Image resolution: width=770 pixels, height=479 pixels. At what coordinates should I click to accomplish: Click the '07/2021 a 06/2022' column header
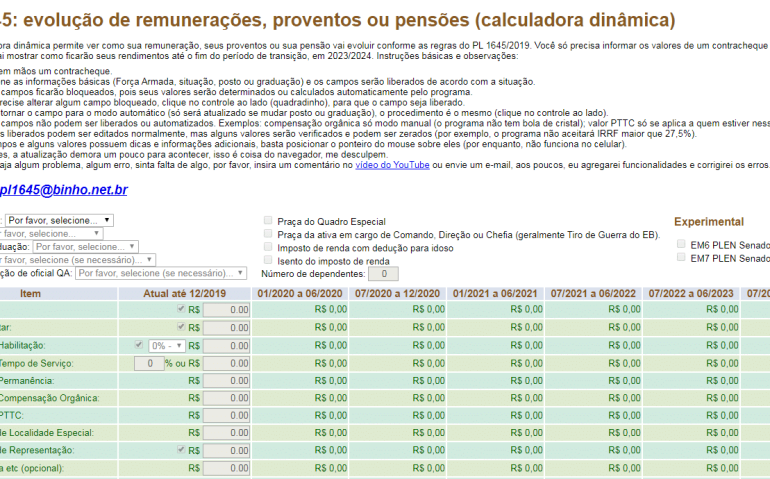click(593, 294)
